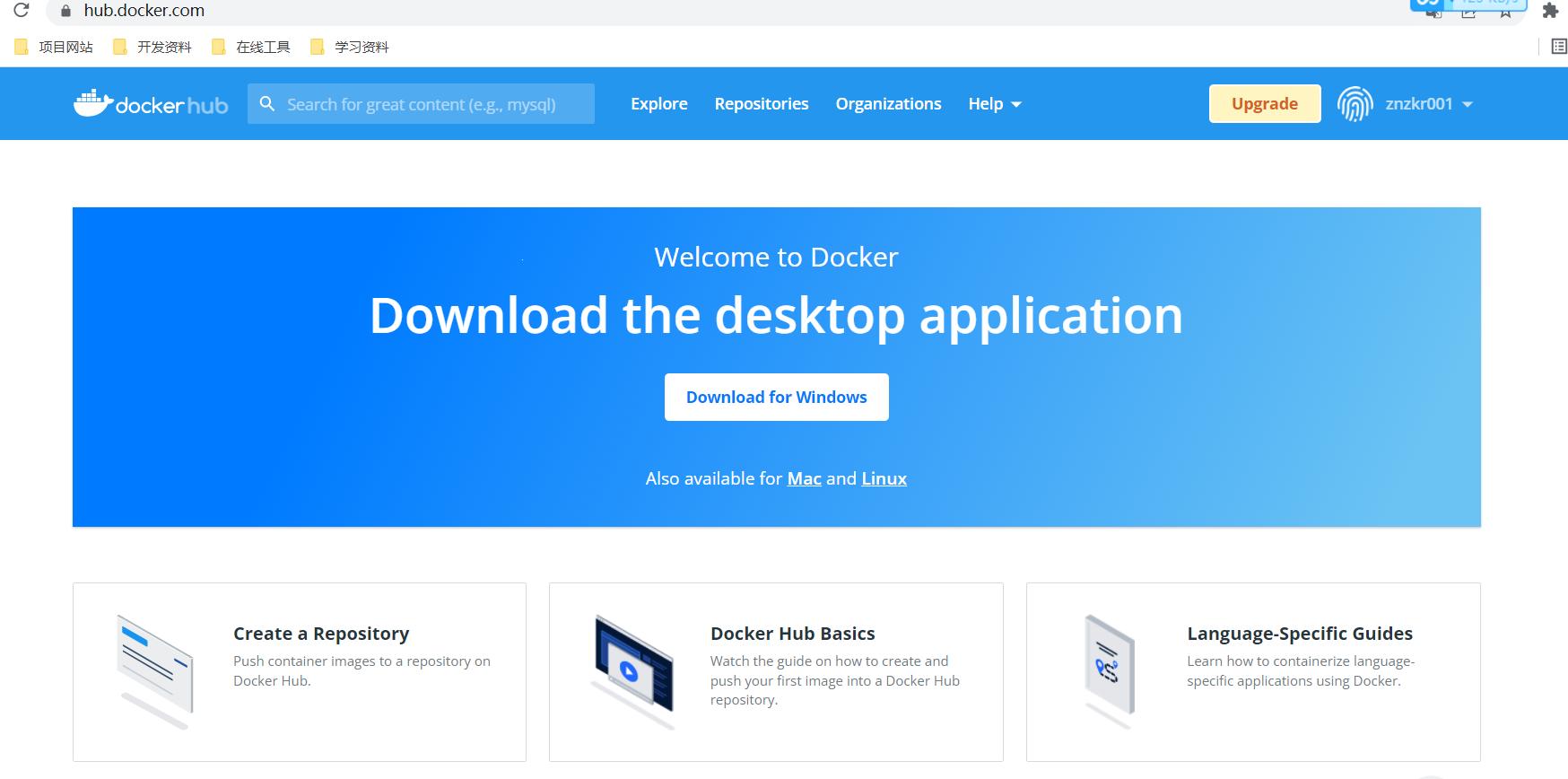1568x779 pixels.
Task: Open Language-Specific Guides heading
Action: [x=1300, y=634]
